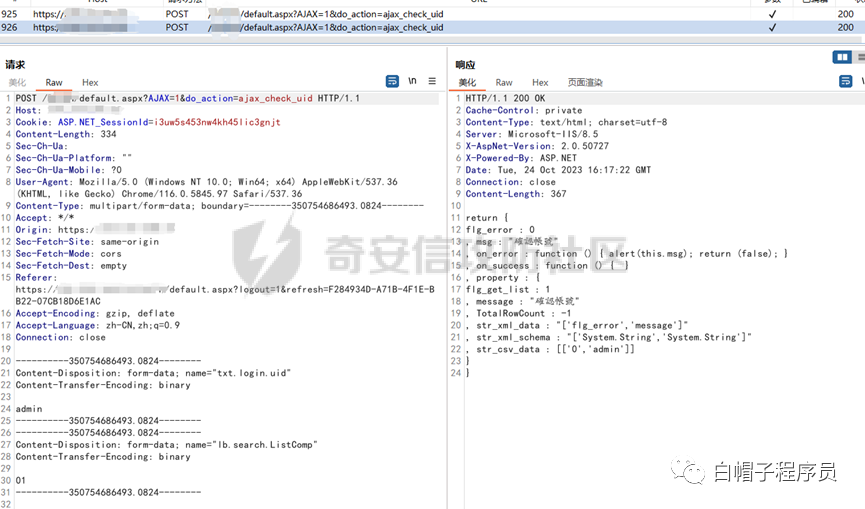The width and height of the screenshot is (865, 509).
Task: Open the request Hex tab
Action: point(90,82)
